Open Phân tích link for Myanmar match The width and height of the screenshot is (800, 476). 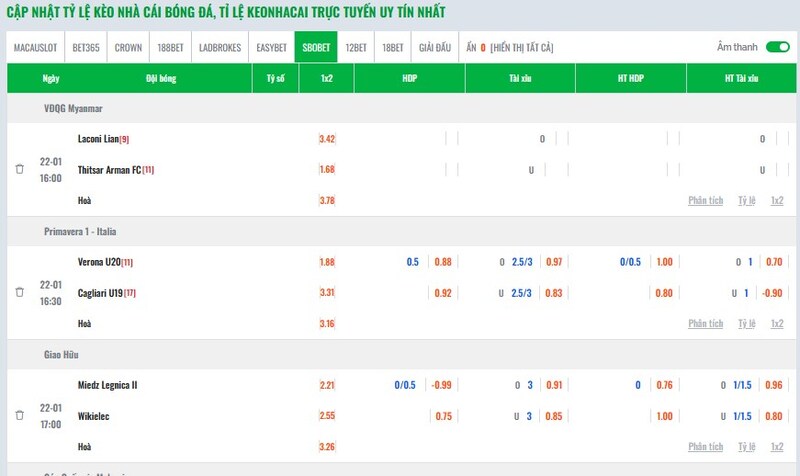coord(705,201)
